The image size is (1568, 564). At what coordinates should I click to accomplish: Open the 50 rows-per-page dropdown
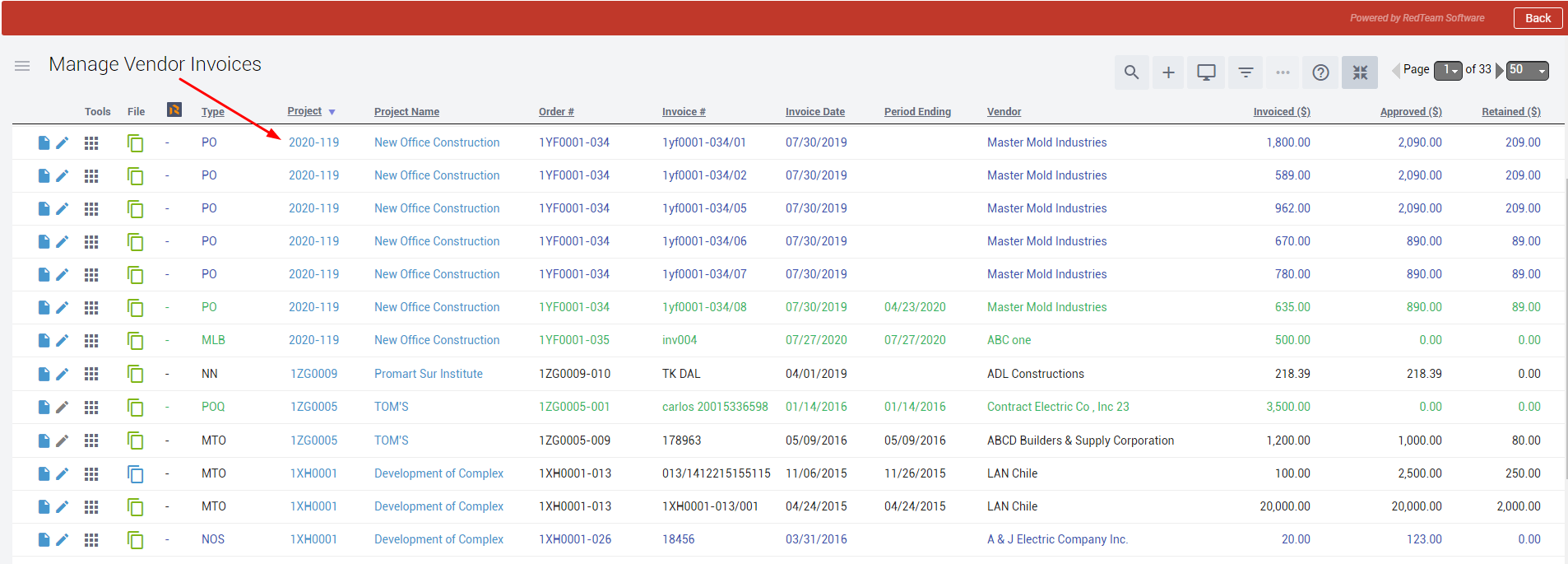pyautogui.click(x=1527, y=71)
